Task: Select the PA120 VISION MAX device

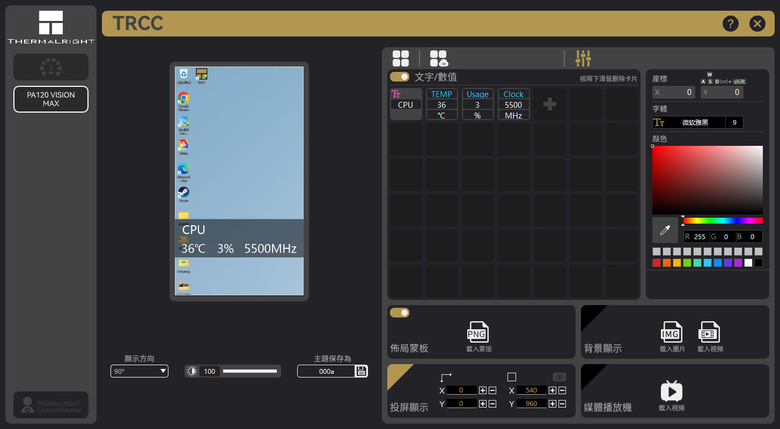Action: pos(51,99)
